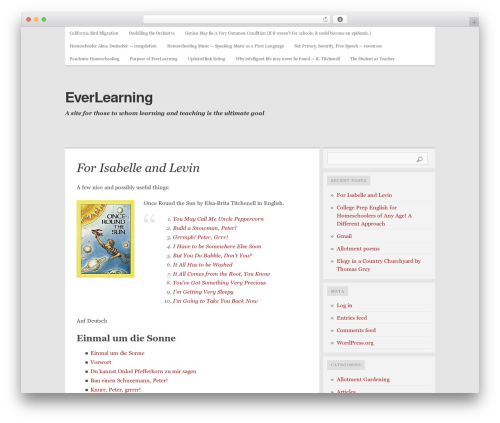This screenshot has width=500, height=423.
Task: Open the Allotment Gardening category
Action: [363, 379]
